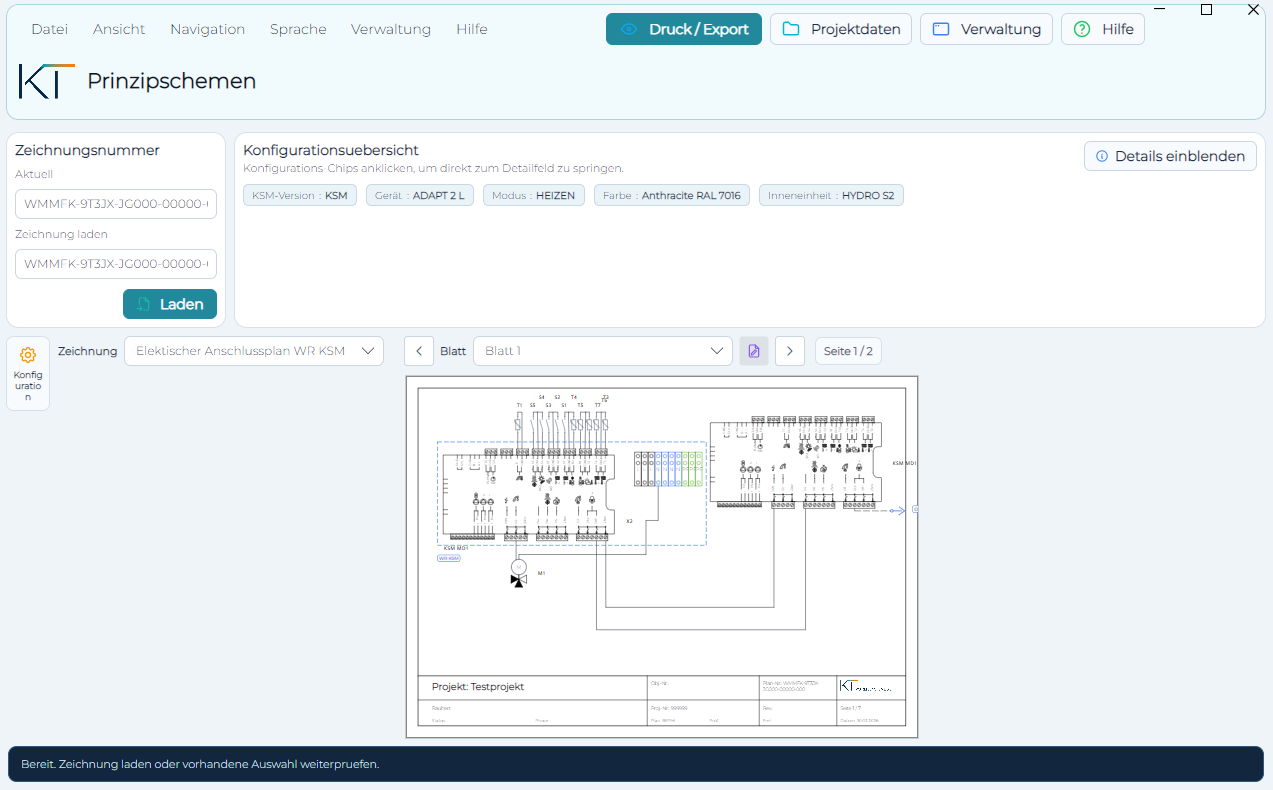Expand the Zeichnung dropdown
1273x790 pixels.
point(254,351)
